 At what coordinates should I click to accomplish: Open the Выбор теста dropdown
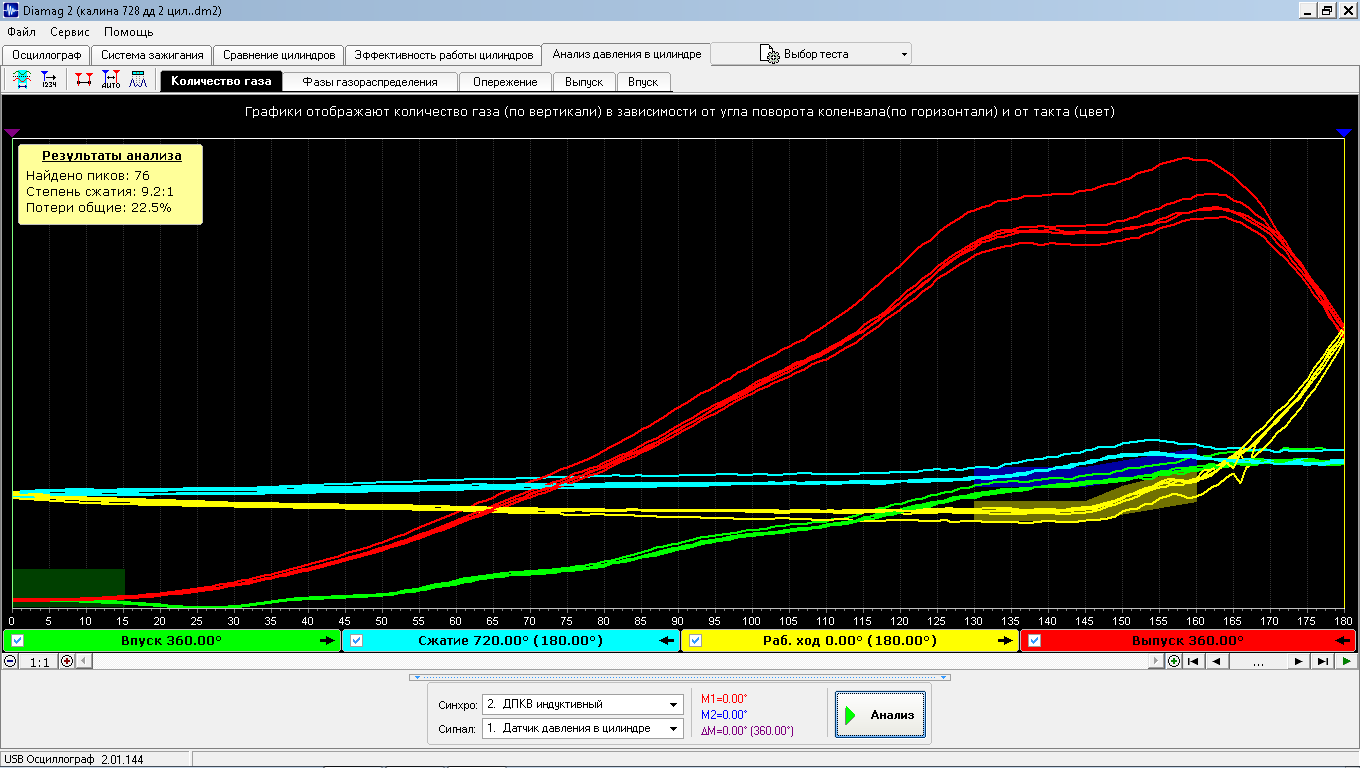point(904,54)
